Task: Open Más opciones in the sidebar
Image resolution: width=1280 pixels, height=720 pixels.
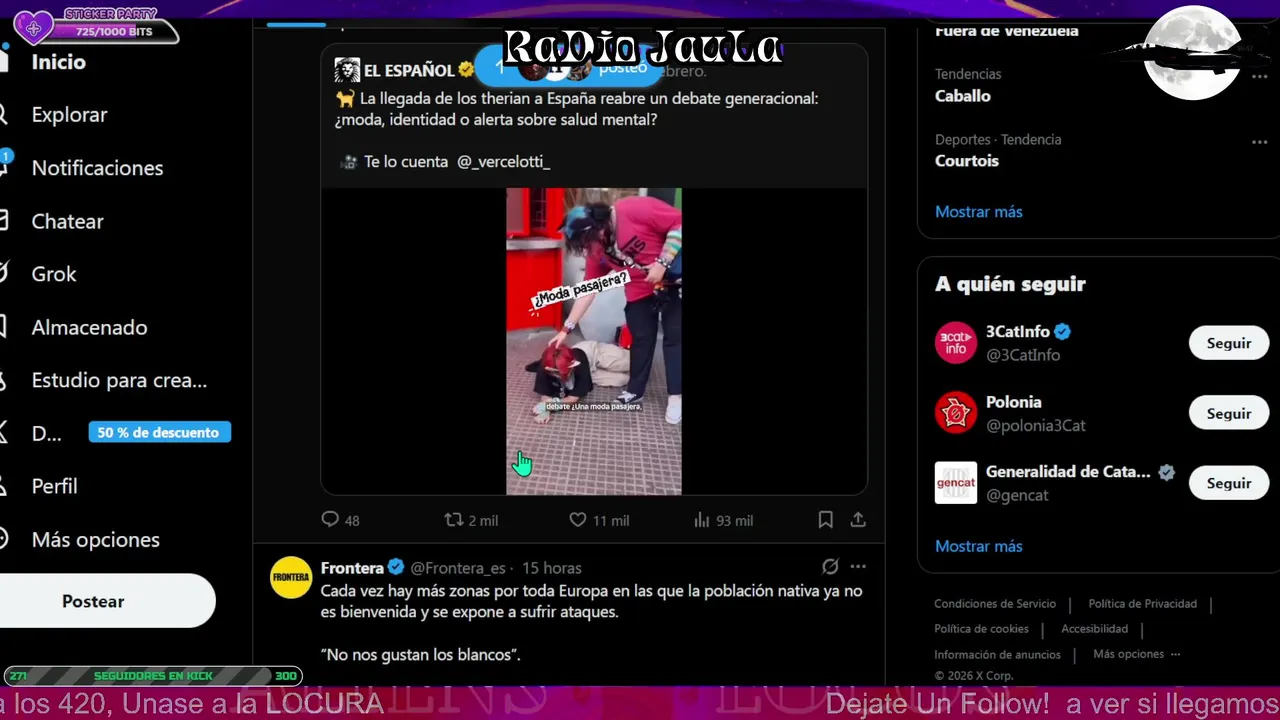Action: coord(95,540)
